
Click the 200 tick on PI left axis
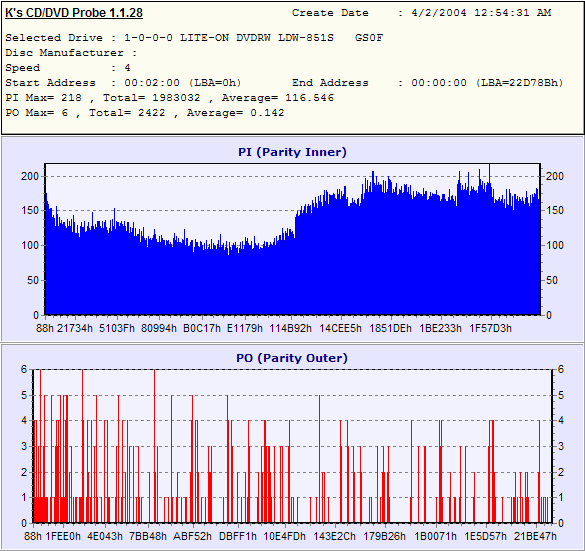pyautogui.click(x=30, y=176)
